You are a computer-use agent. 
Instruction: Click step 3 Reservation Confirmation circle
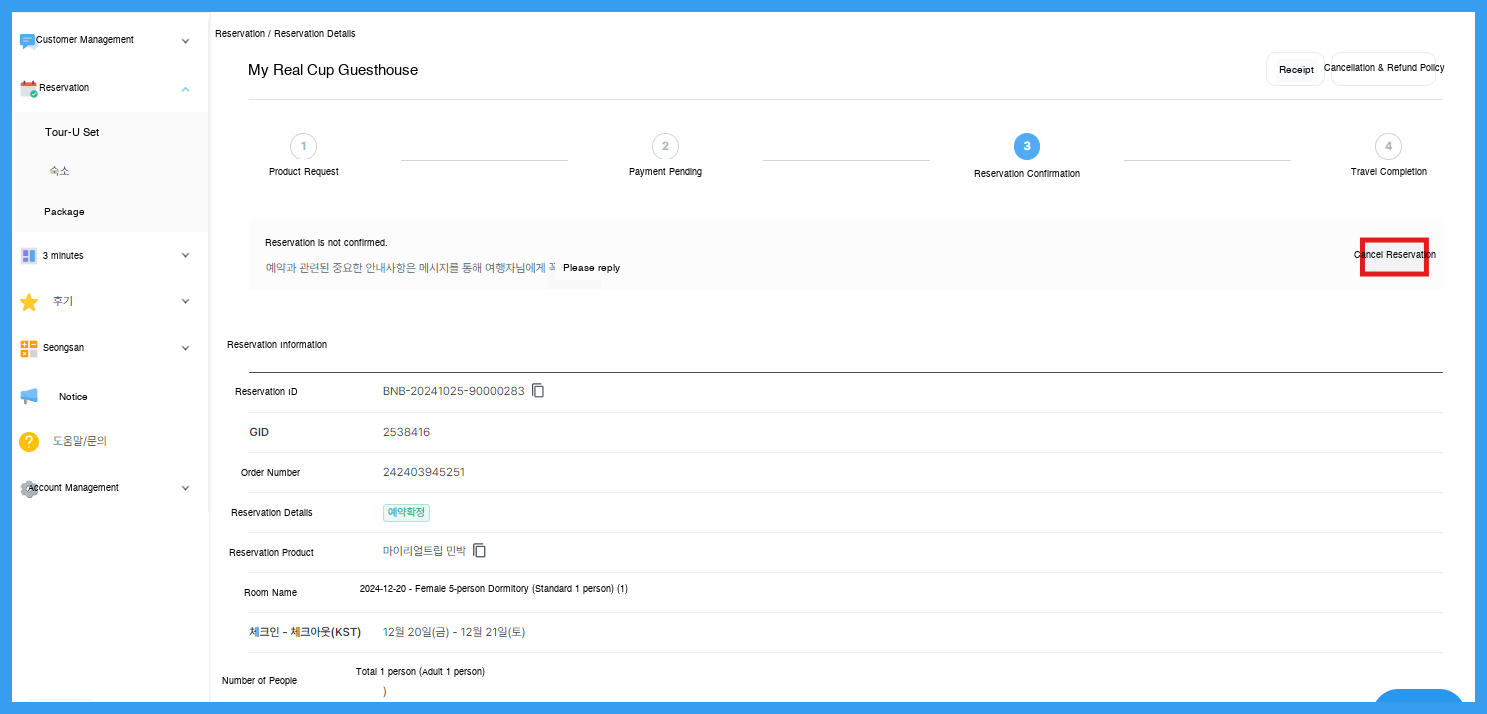[x=1026, y=146]
